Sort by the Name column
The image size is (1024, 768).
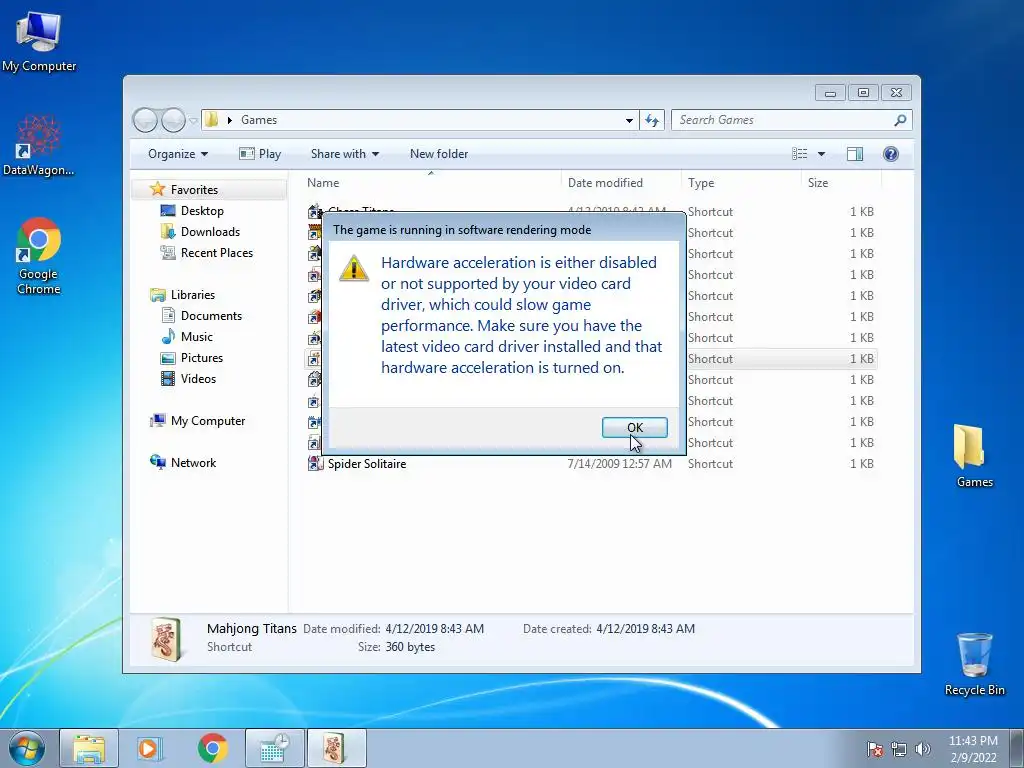[431, 183]
